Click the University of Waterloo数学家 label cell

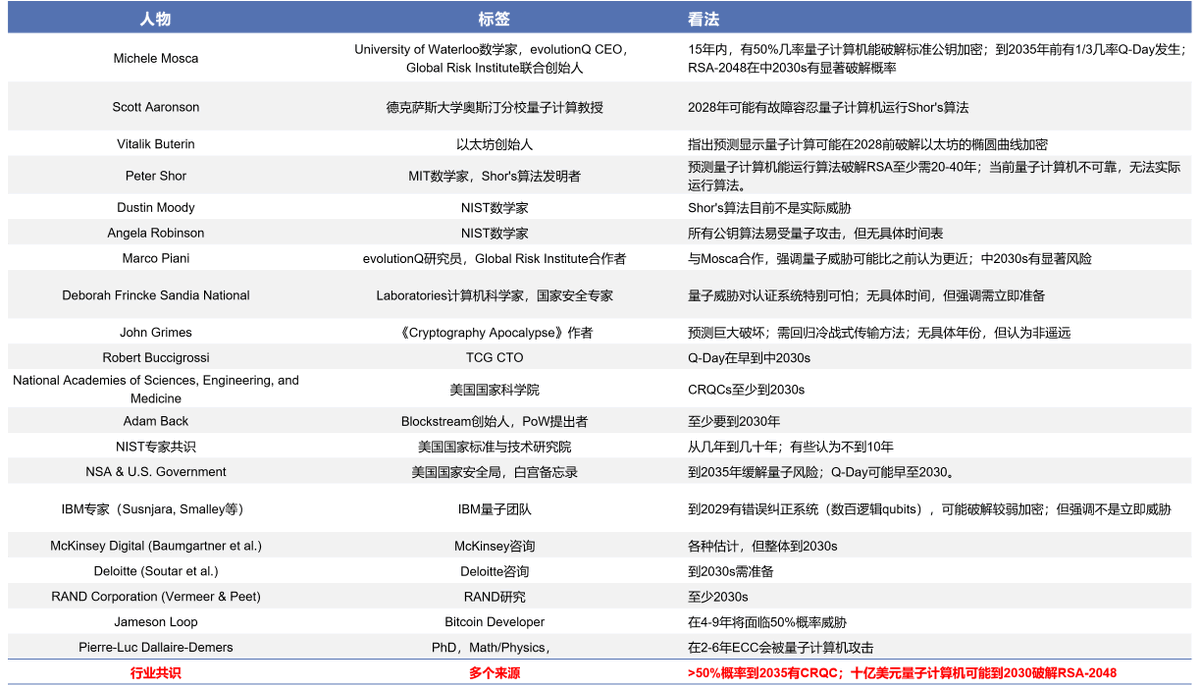click(494, 58)
